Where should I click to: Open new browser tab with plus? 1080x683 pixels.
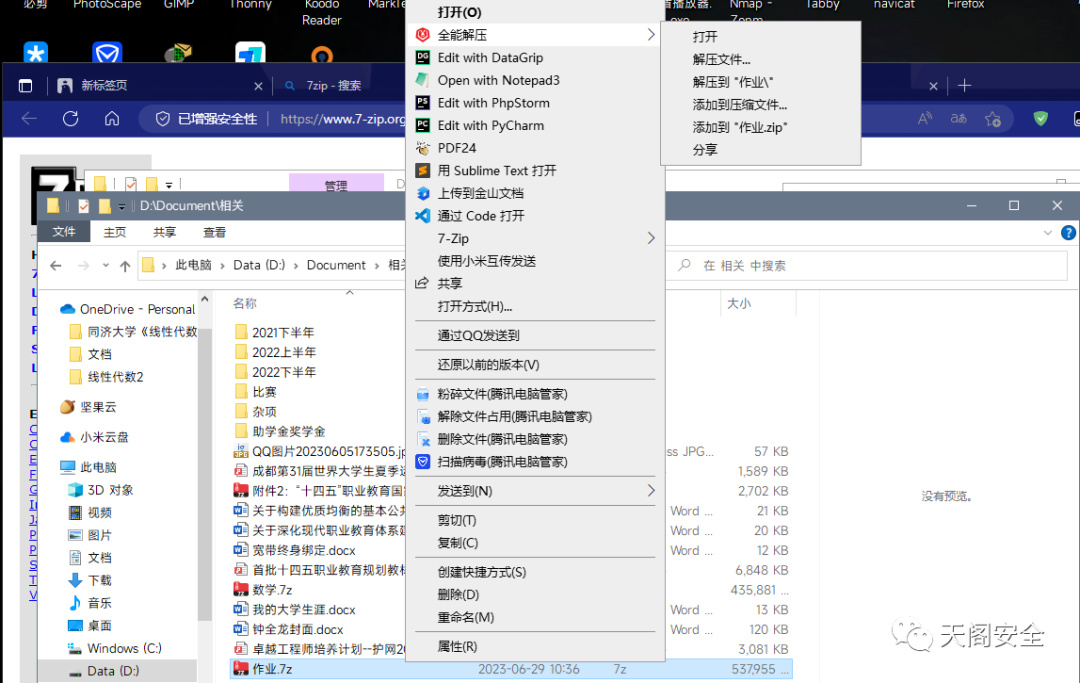(x=964, y=85)
